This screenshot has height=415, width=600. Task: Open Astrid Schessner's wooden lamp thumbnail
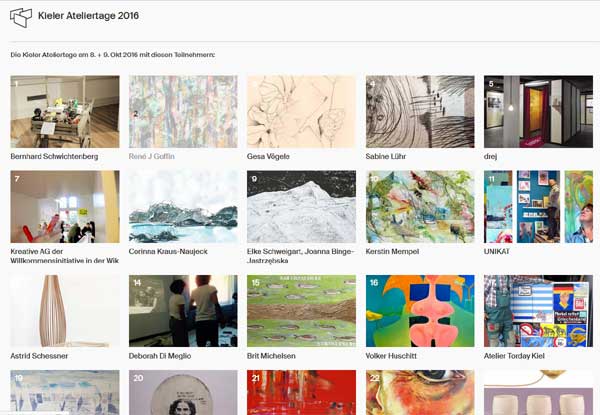pyautogui.click(x=65, y=311)
